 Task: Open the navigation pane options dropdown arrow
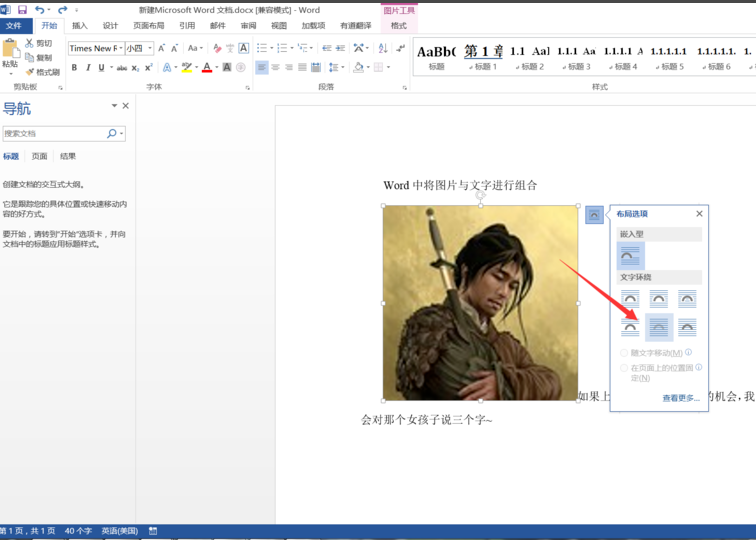click(x=114, y=106)
